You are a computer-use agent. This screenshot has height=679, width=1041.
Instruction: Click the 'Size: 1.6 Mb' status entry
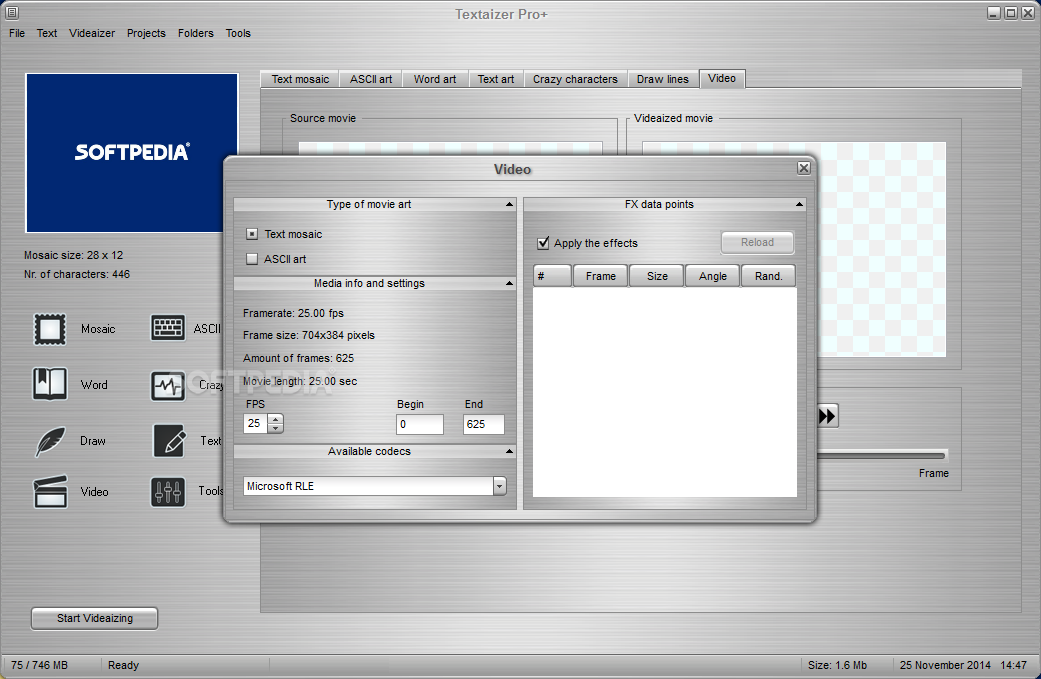tap(837, 665)
